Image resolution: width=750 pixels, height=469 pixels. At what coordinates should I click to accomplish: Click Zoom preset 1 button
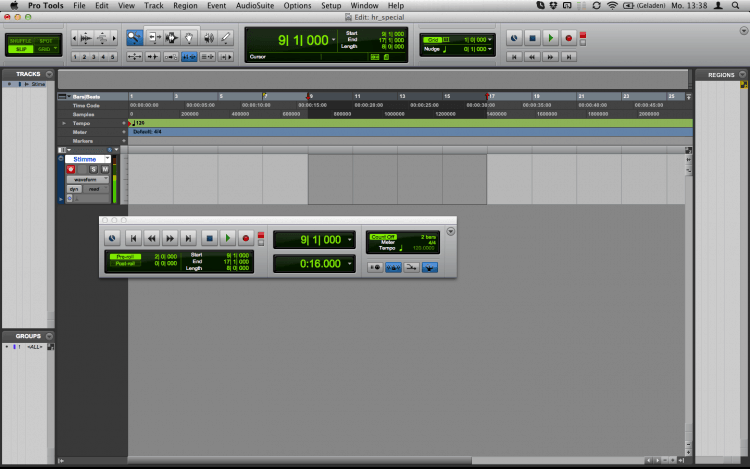(75, 56)
